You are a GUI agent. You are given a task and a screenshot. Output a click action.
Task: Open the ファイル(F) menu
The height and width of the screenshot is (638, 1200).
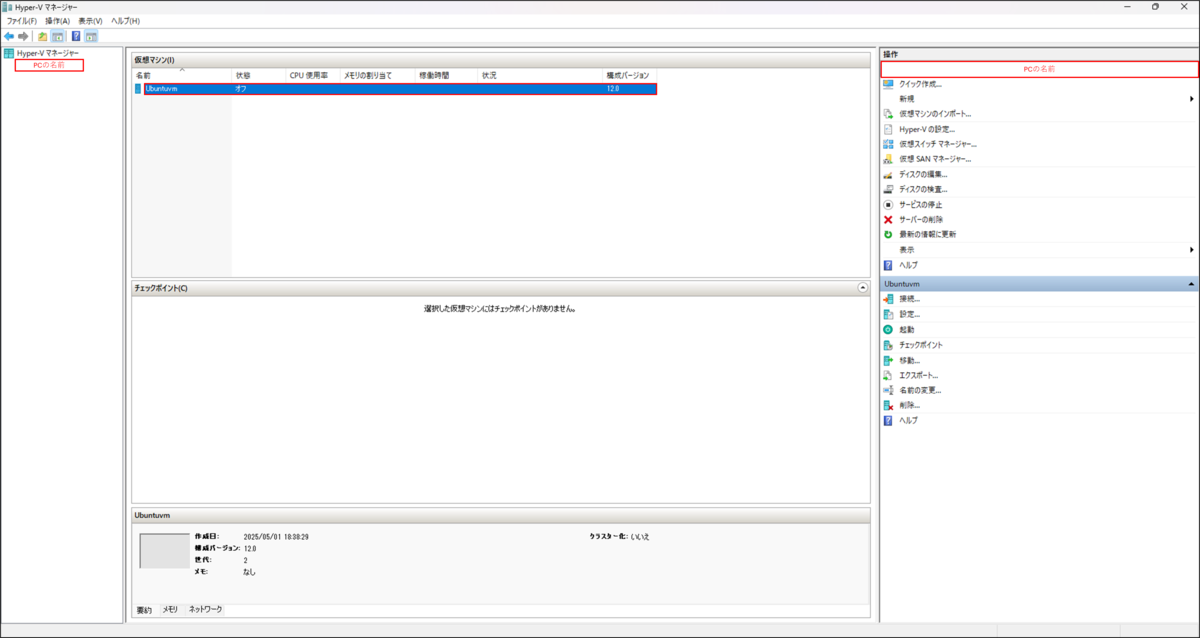[x=22, y=21]
